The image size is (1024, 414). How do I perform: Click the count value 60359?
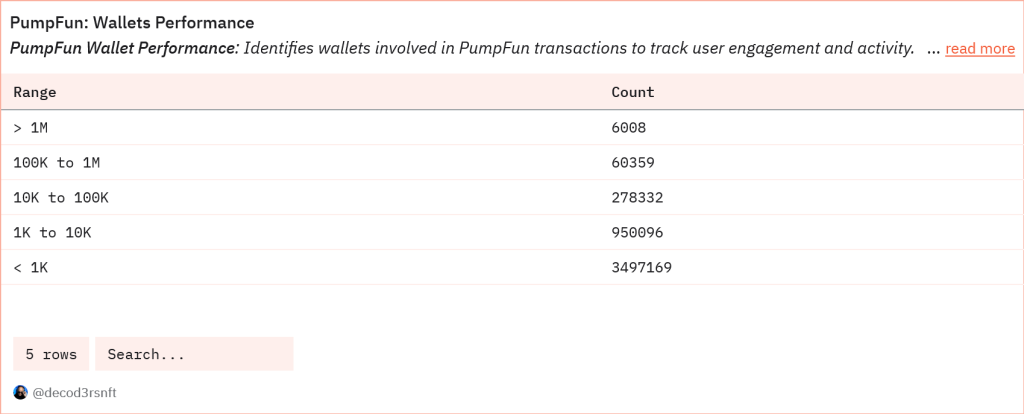click(633, 163)
